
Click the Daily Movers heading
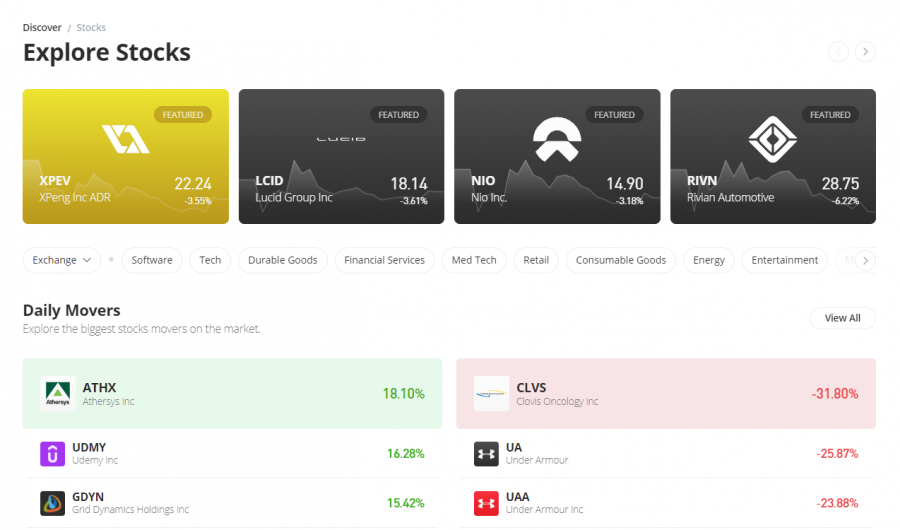pyautogui.click(x=72, y=310)
